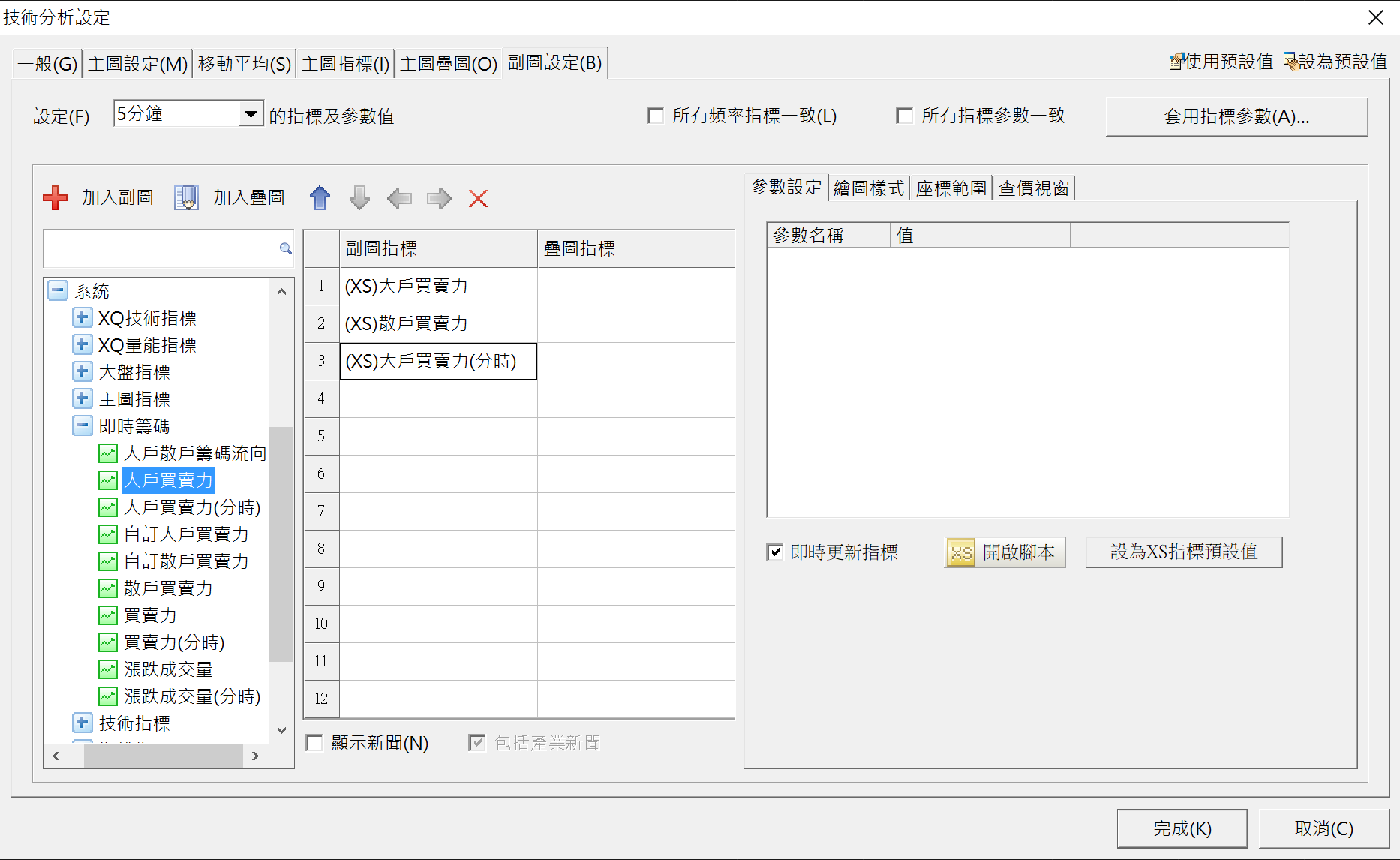The height and width of the screenshot is (860, 1400).
Task: Click the red X delete icon
Action: point(478,198)
